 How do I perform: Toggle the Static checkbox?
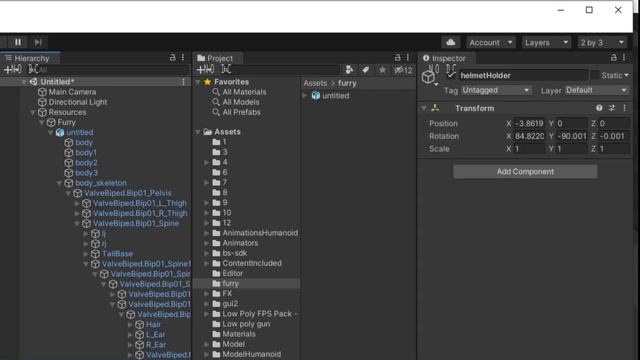tap(595, 75)
